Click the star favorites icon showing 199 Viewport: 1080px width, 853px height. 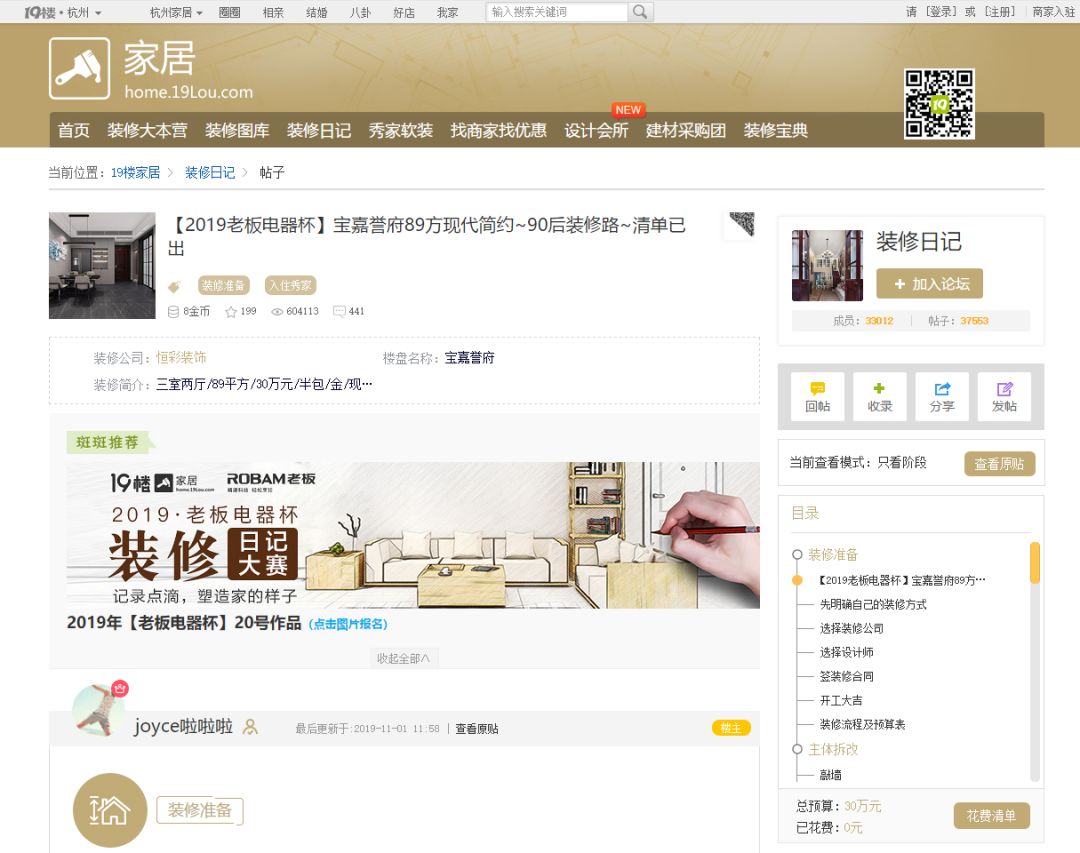pyautogui.click(x=231, y=312)
